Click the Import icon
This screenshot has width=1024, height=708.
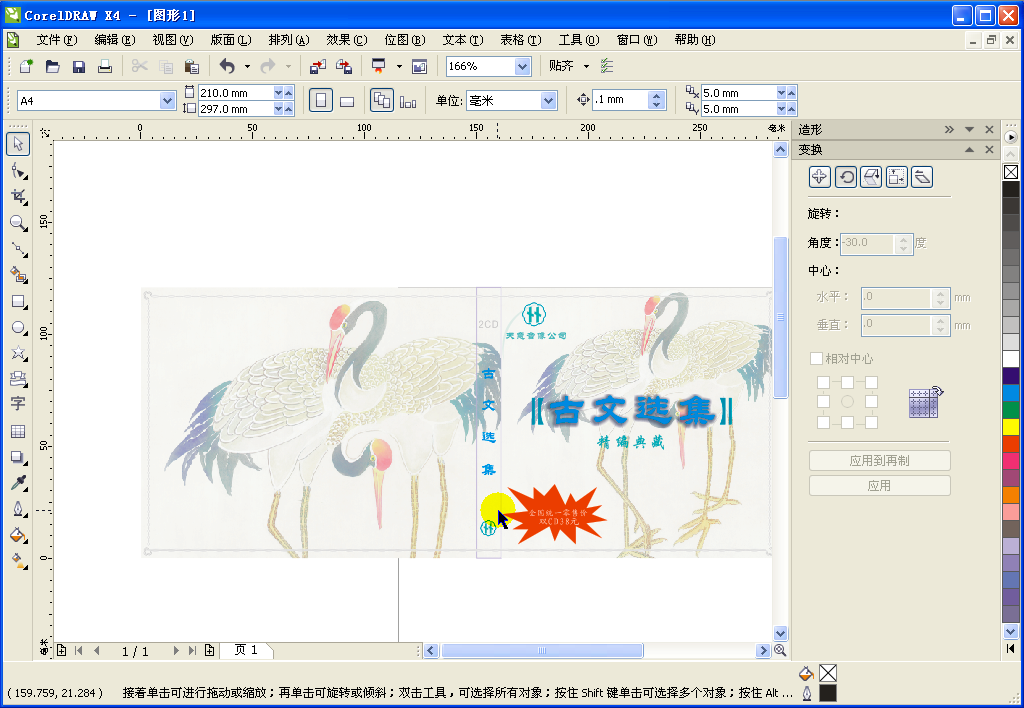tap(318, 66)
